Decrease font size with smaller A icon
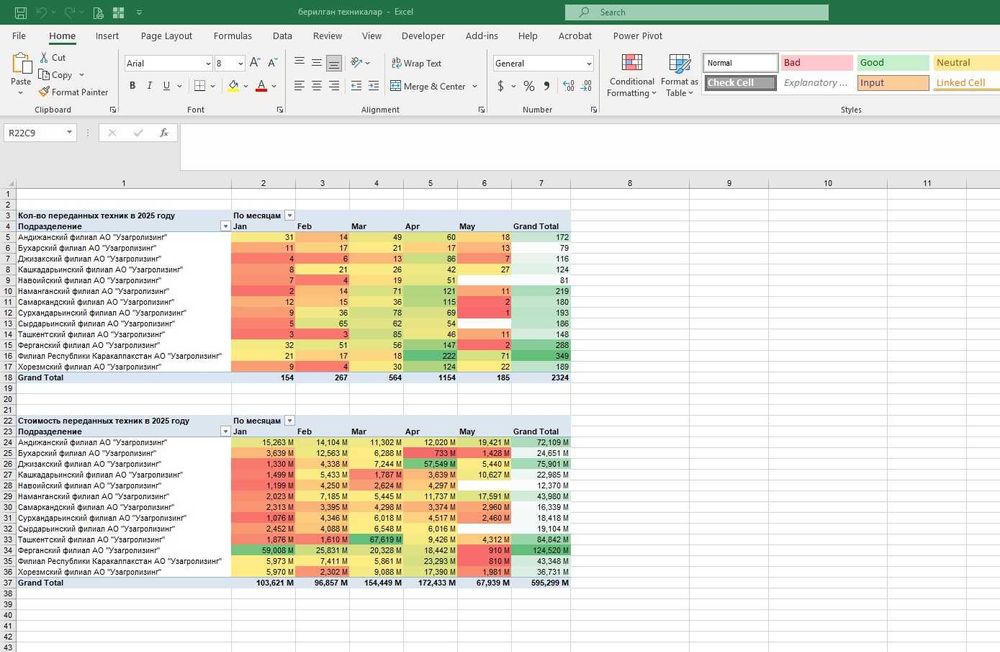Image resolution: width=1000 pixels, height=652 pixels. click(x=272, y=63)
